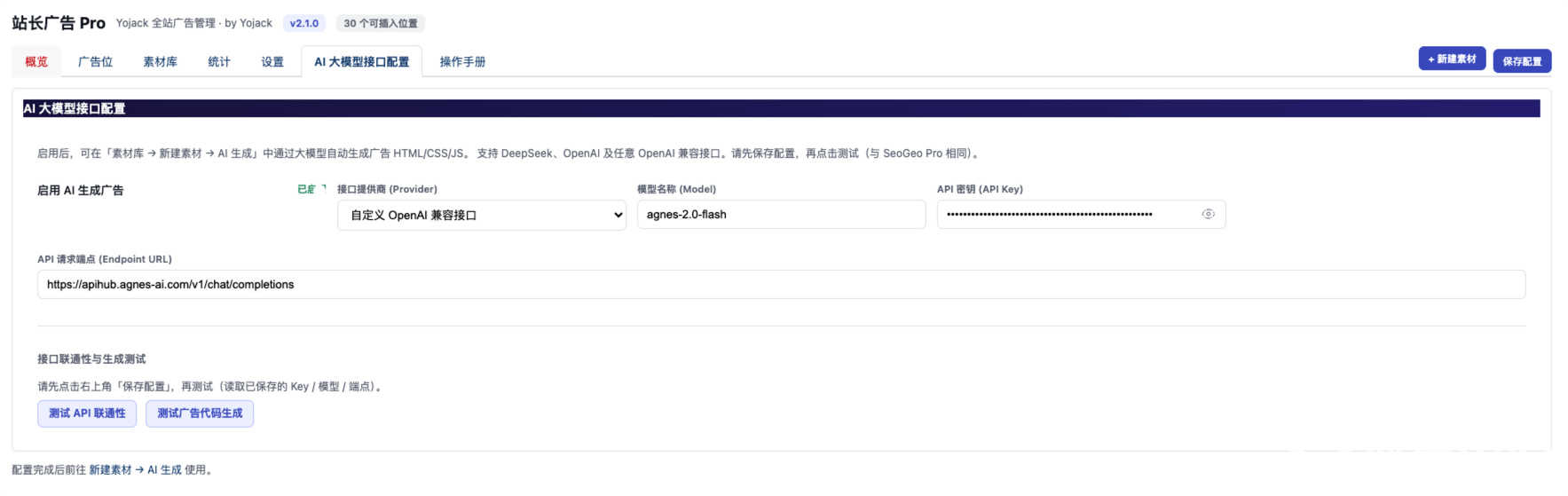Click the API 请求端点 (Endpoint URL) label

pyautogui.click(x=105, y=259)
